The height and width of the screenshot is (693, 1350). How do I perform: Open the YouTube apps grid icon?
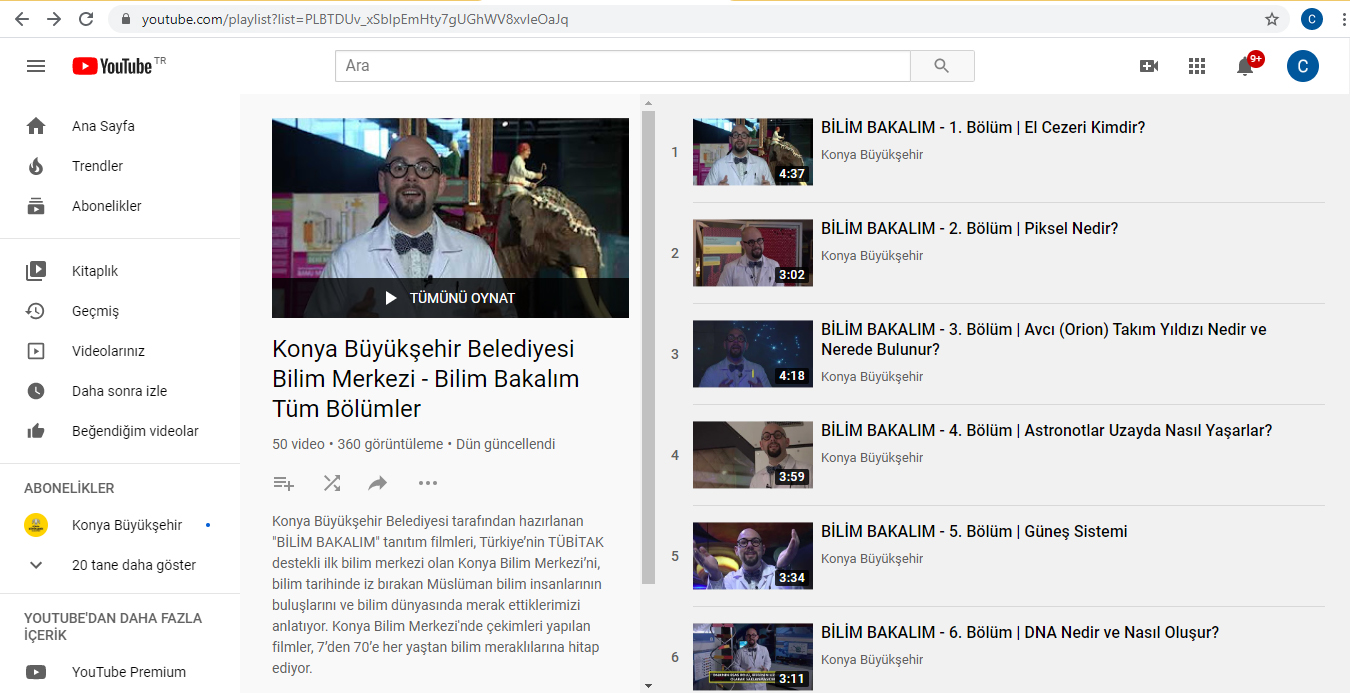[x=1197, y=66]
